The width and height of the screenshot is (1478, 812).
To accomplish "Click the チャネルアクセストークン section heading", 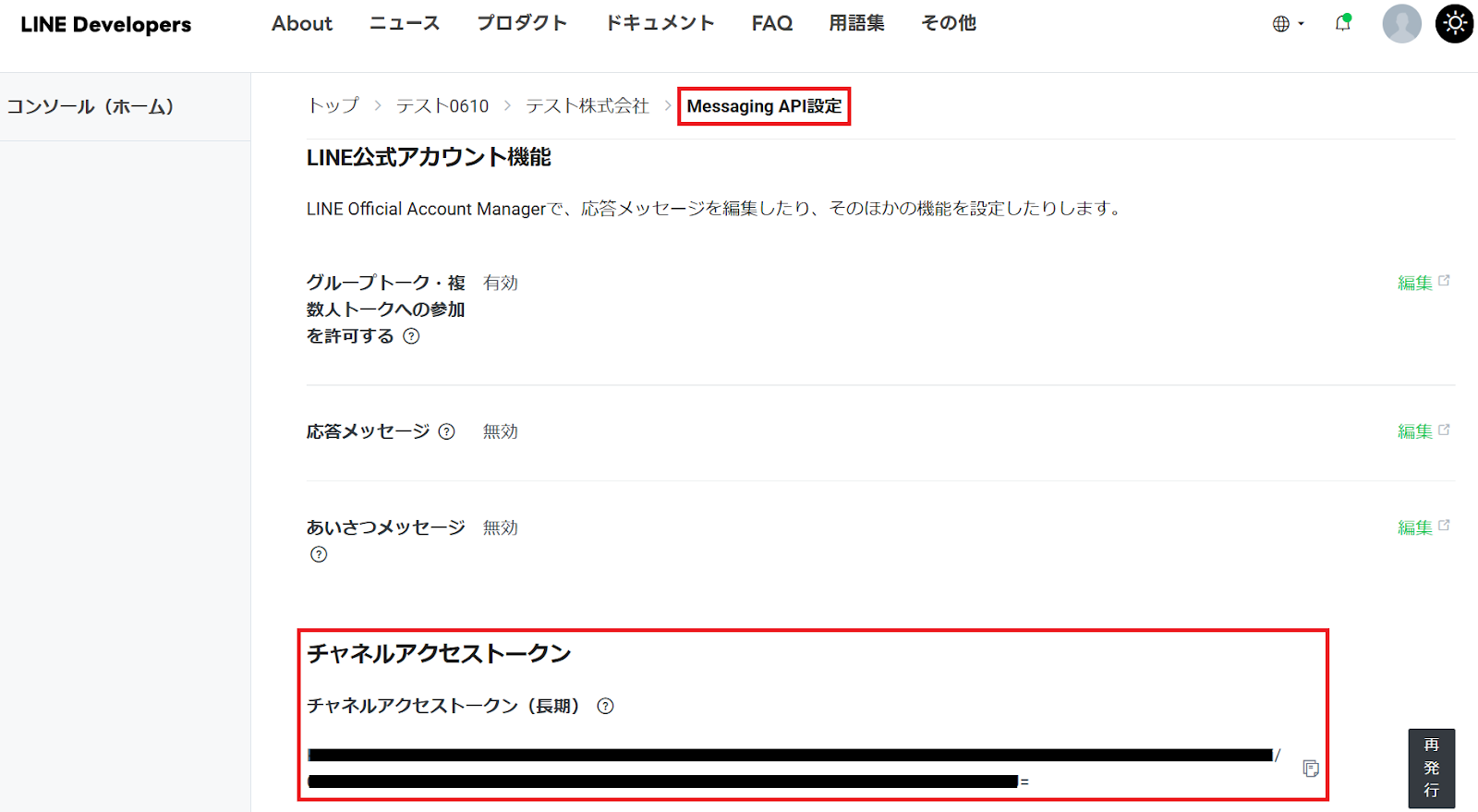I will tap(440, 654).
